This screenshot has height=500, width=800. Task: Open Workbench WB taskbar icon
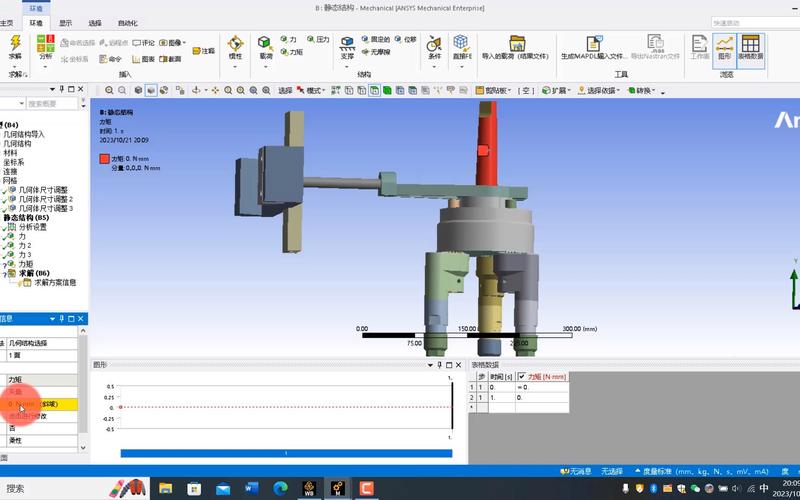(x=309, y=488)
